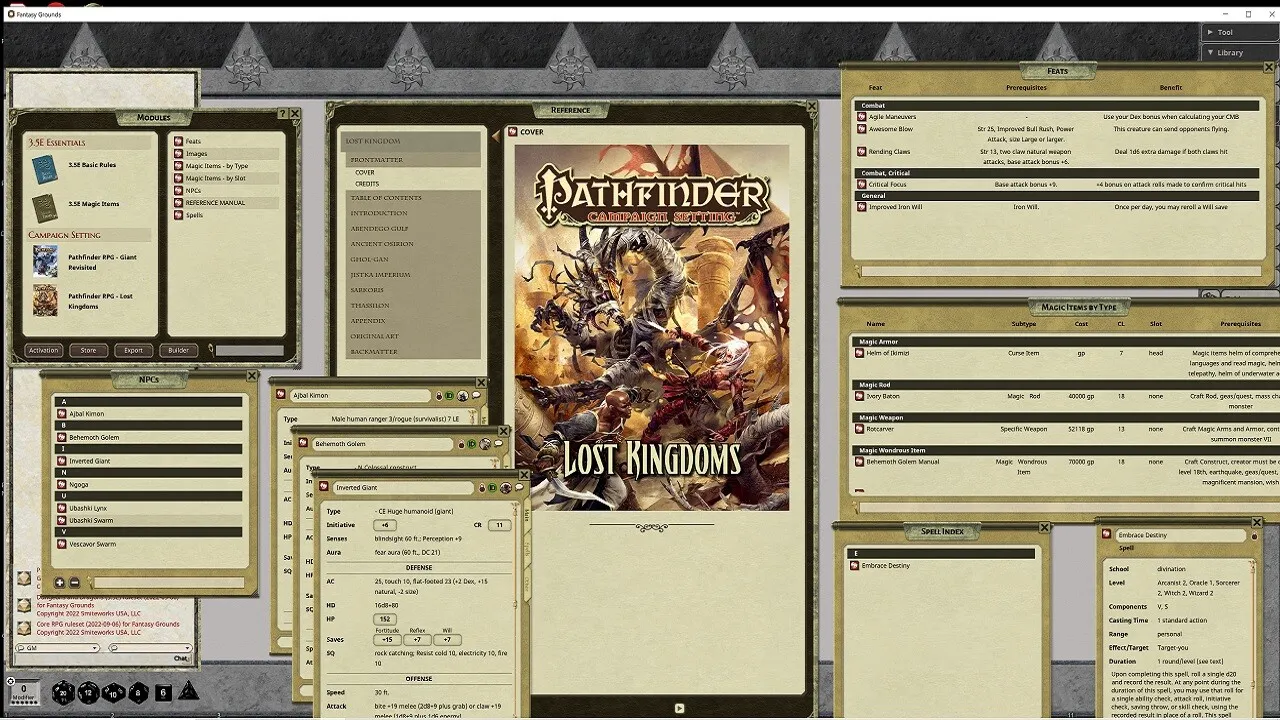
Task: Open Rotcarver magic item link icon
Action: pos(860,429)
